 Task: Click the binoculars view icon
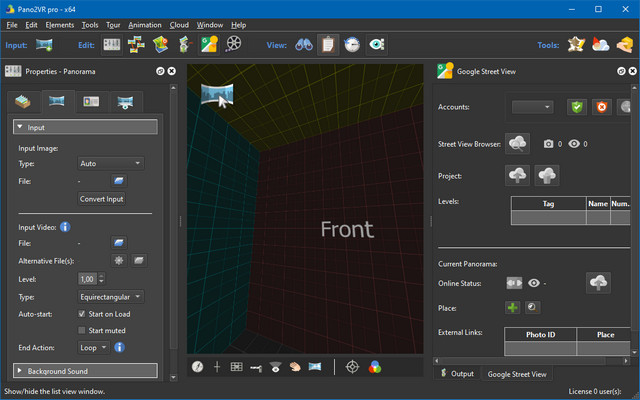[x=302, y=44]
